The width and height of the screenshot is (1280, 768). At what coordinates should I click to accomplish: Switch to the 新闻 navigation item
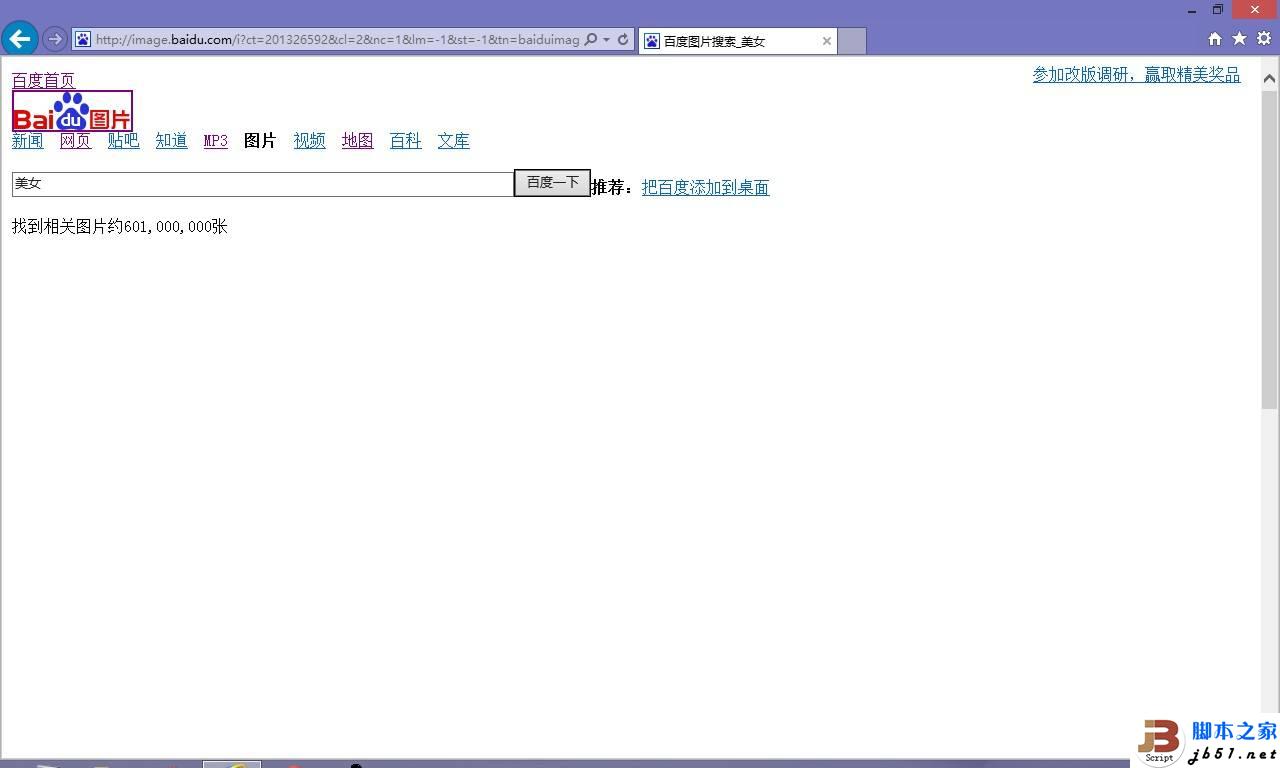(x=27, y=140)
